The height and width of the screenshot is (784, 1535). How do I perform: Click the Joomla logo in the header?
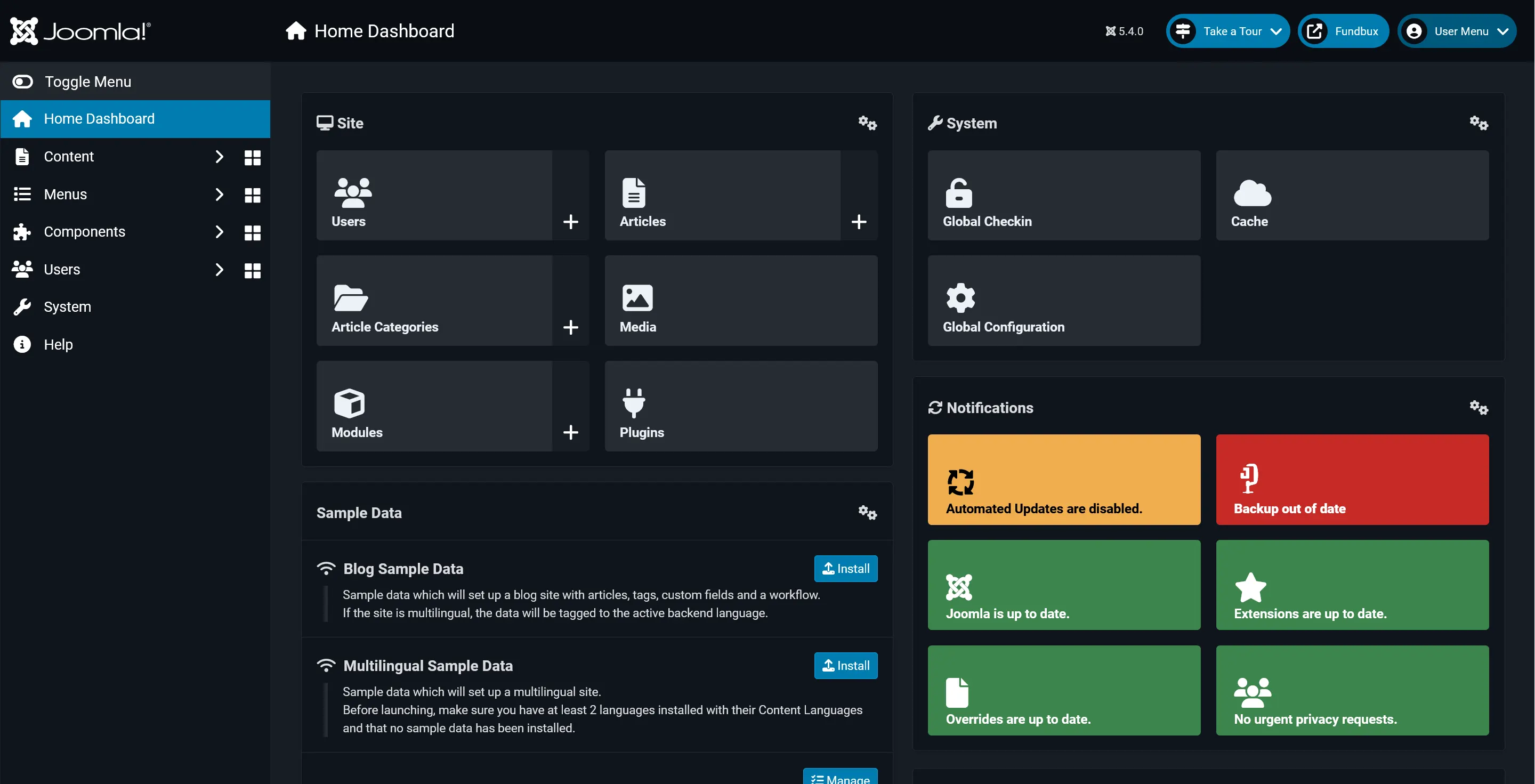[80, 31]
